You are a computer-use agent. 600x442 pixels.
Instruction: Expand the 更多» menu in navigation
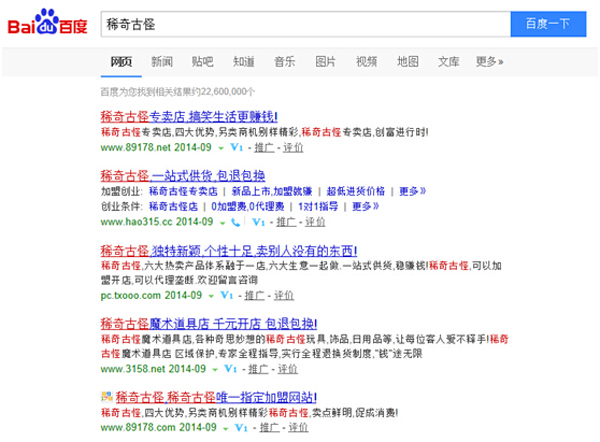489,62
